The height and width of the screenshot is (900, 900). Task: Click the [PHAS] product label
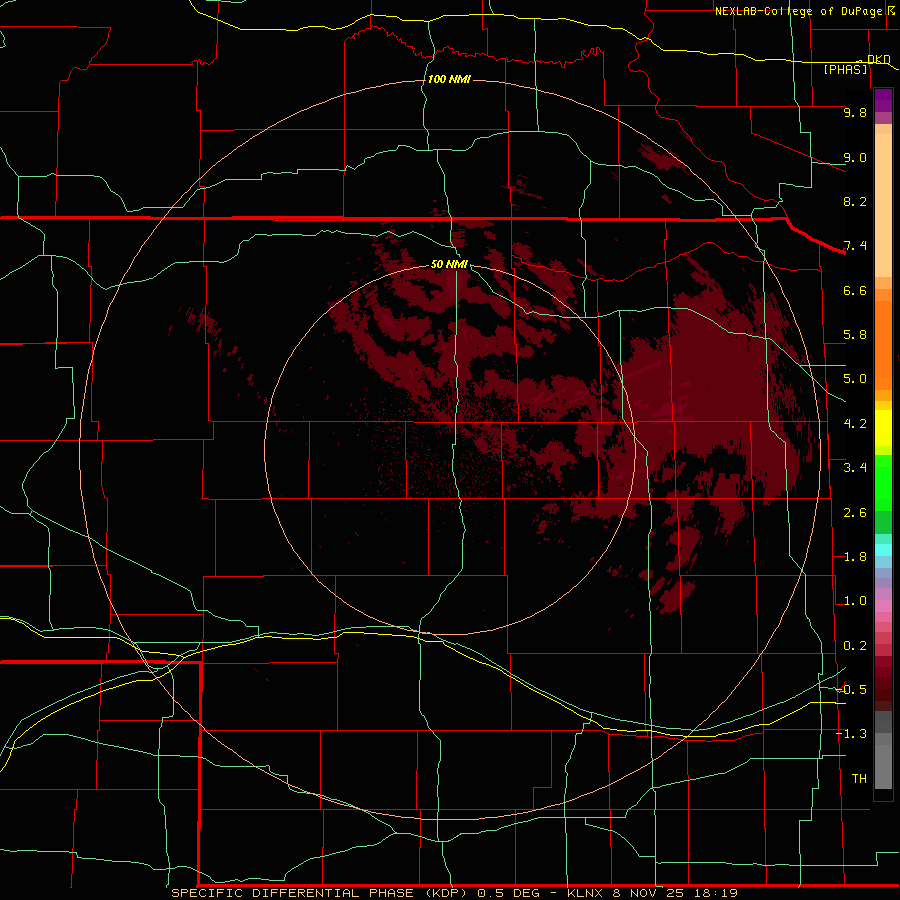(845, 69)
